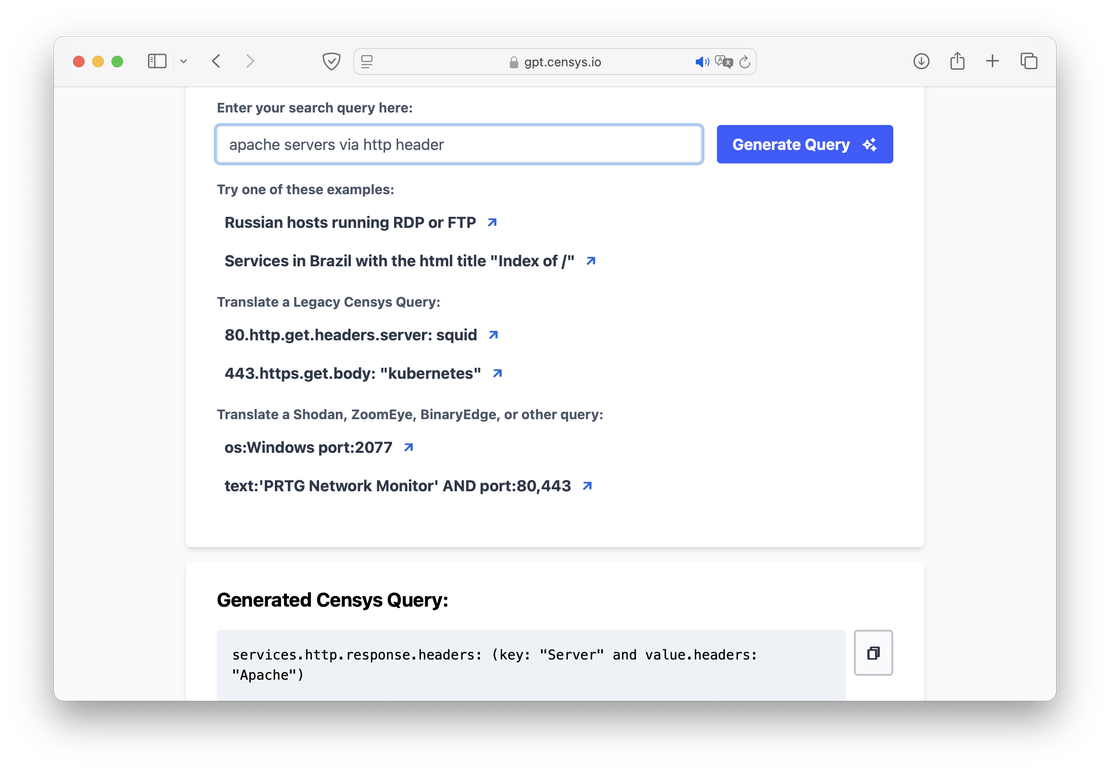Open the Share icon
This screenshot has height=772, width=1110.
pyautogui.click(x=957, y=61)
